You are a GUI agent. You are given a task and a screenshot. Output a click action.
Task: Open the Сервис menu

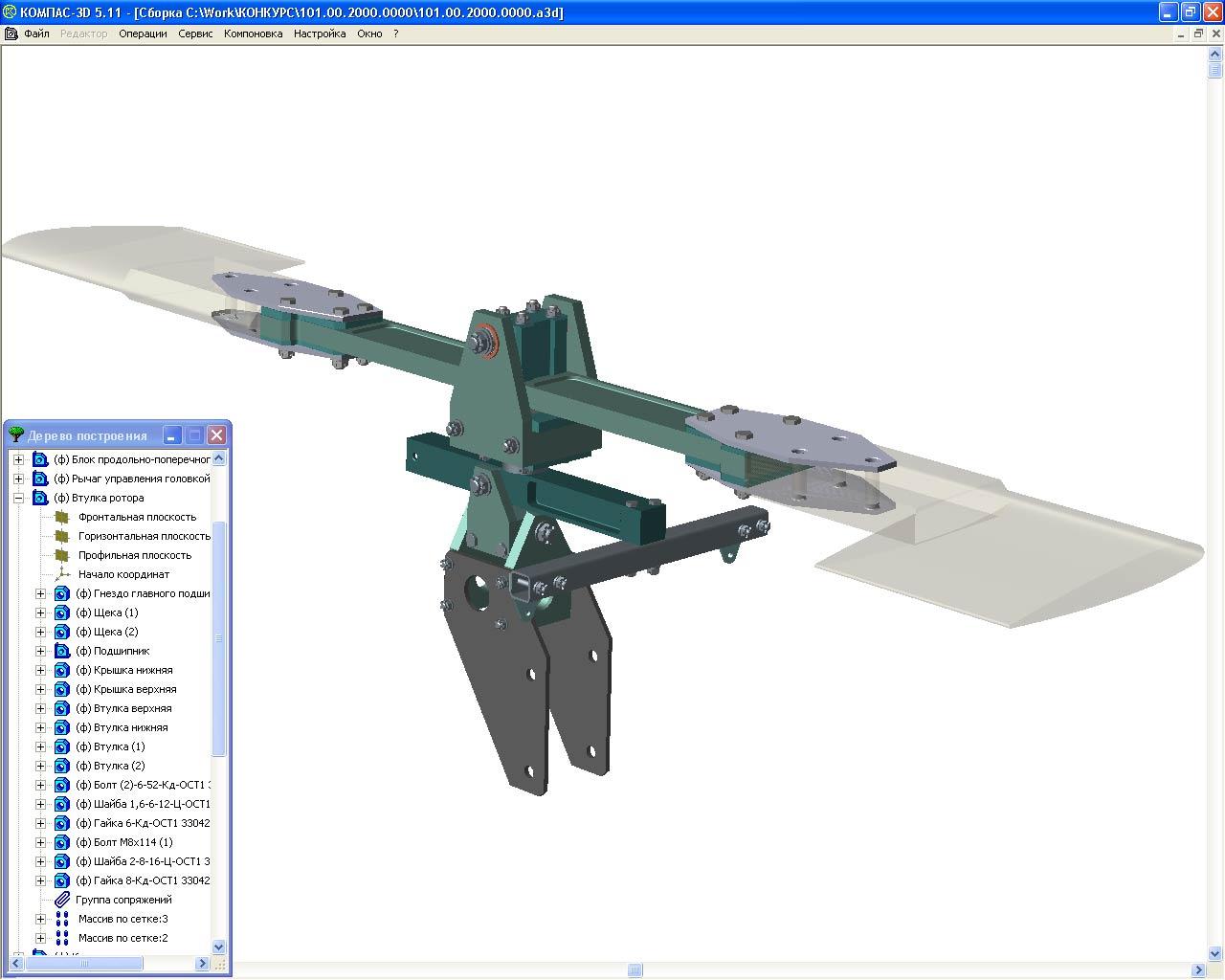click(x=195, y=33)
